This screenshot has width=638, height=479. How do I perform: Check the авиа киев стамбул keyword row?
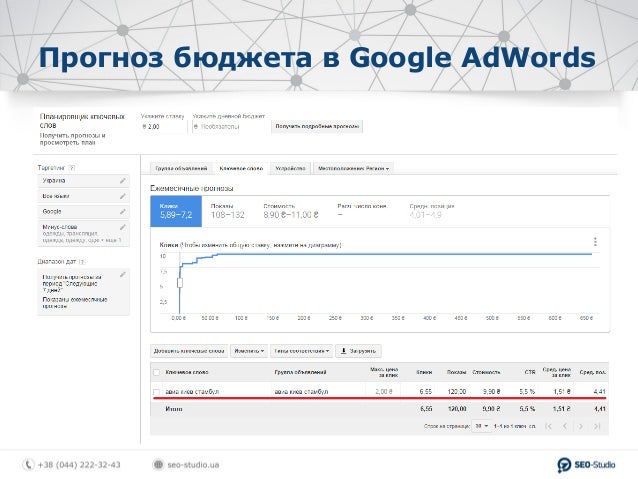tap(156, 392)
